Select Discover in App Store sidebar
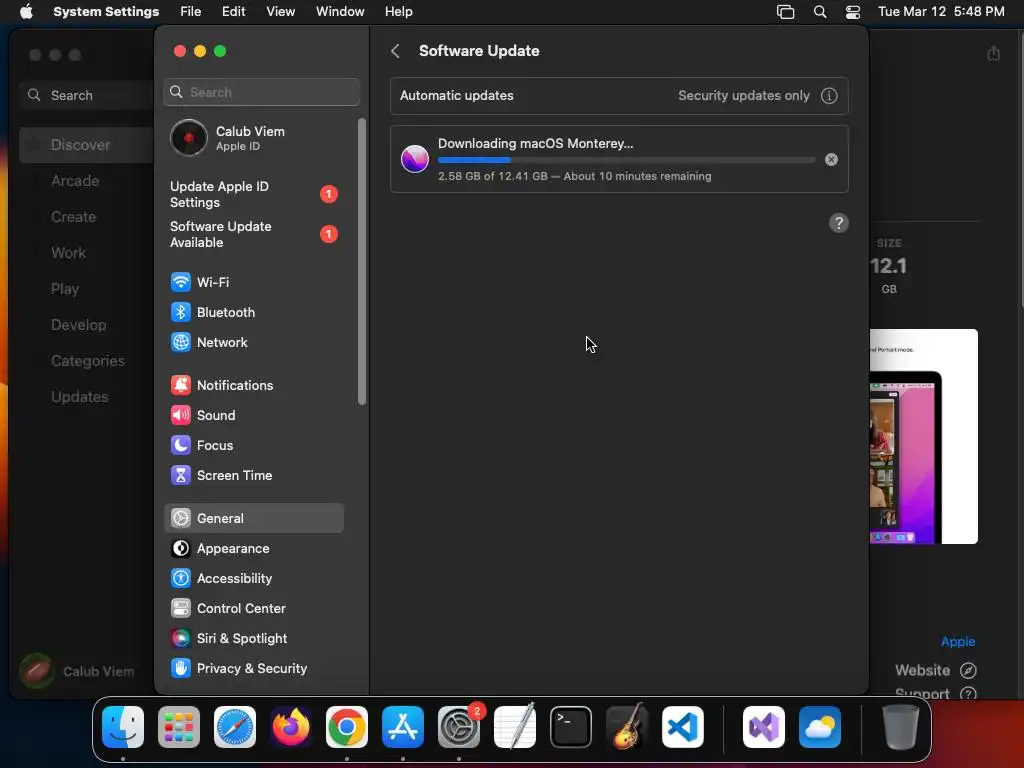Screen dimensions: 1024x768 [86, 145]
